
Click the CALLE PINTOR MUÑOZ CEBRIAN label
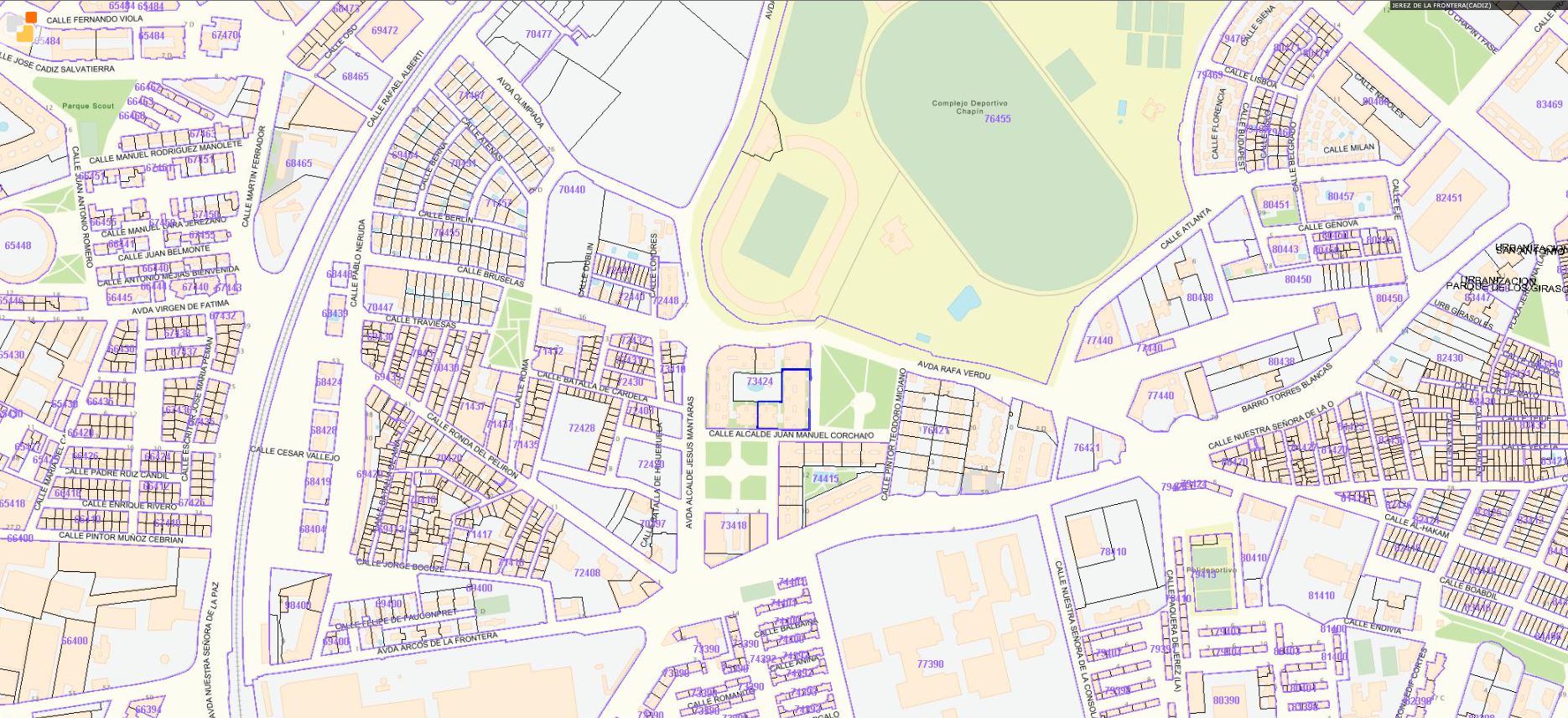pos(121,538)
